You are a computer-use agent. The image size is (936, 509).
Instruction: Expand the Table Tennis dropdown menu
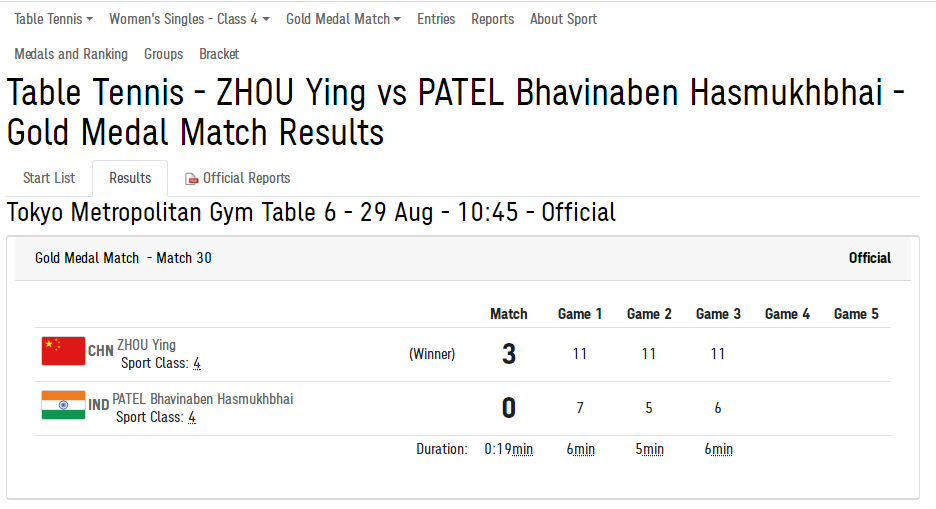53,19
